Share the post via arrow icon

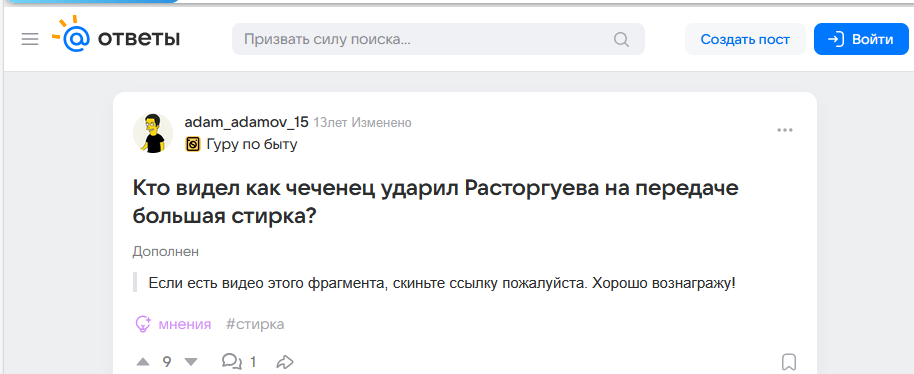click(284, 362)
